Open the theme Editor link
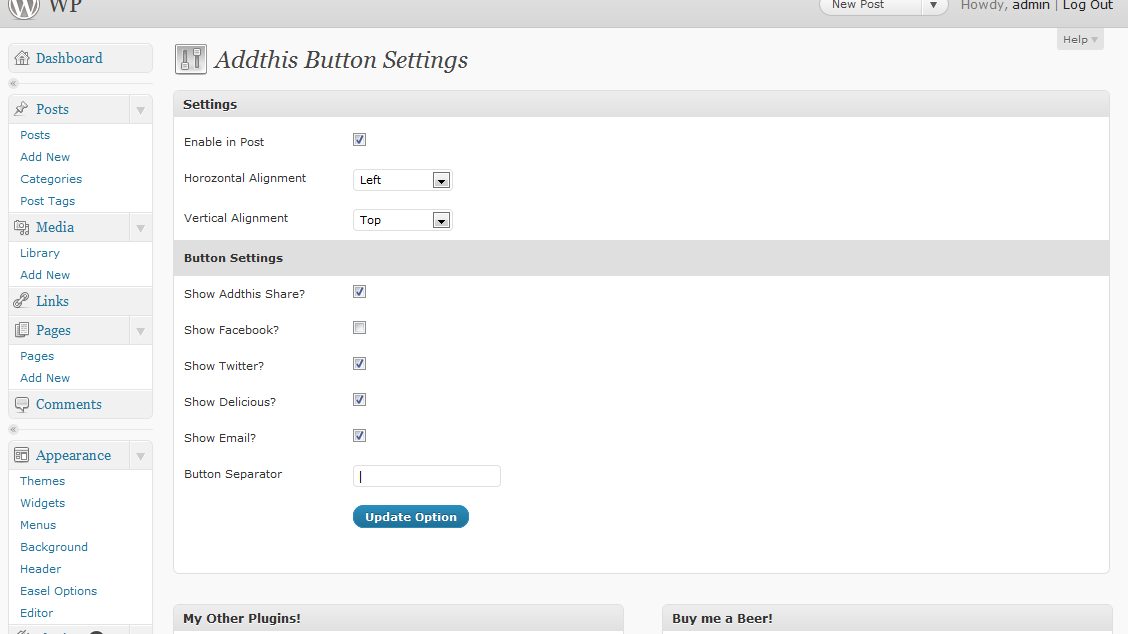The width and height of the screenshot is (1128, 634). click(37, 613)
